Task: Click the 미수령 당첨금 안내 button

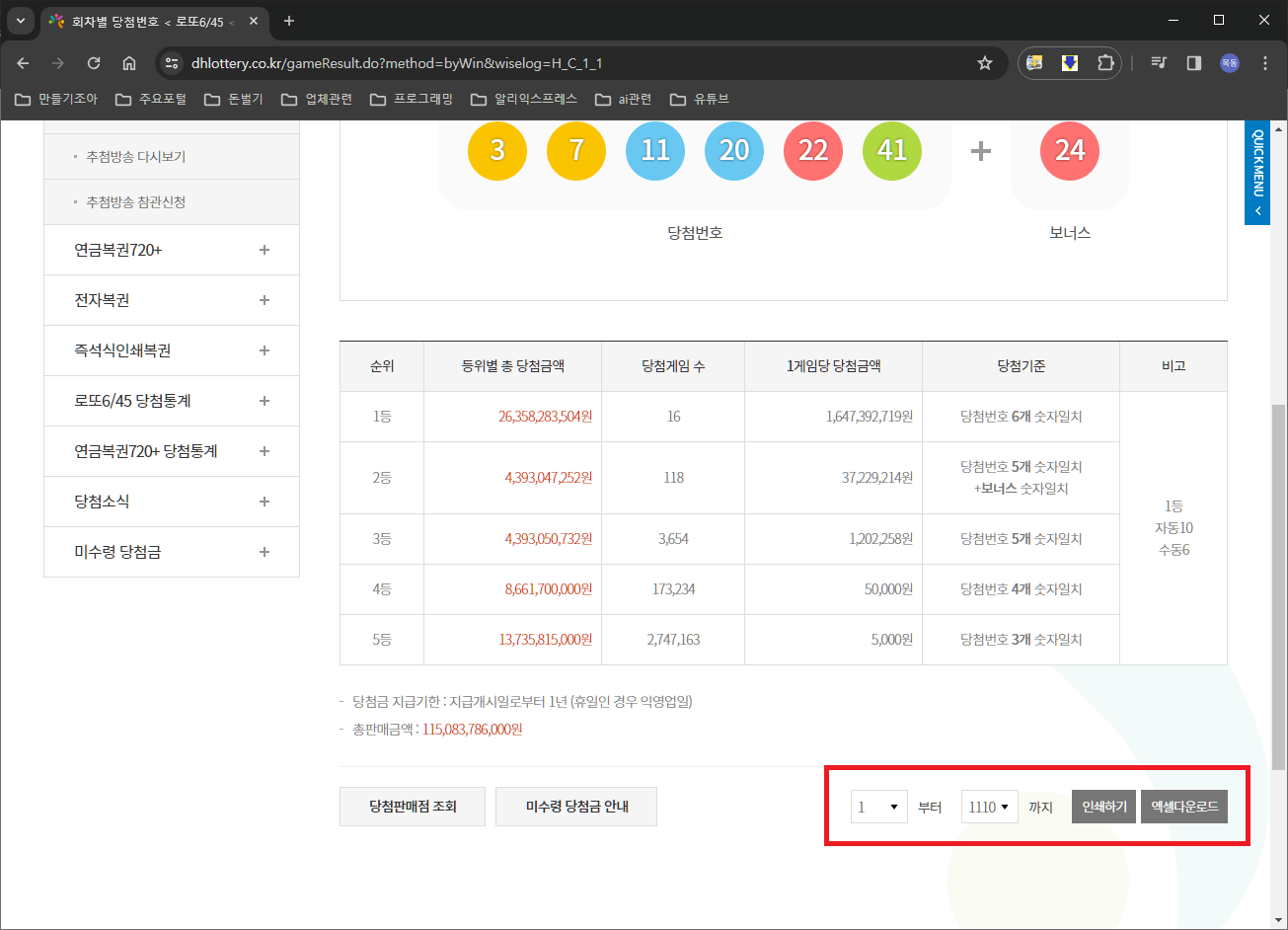Action: (576, 807)
